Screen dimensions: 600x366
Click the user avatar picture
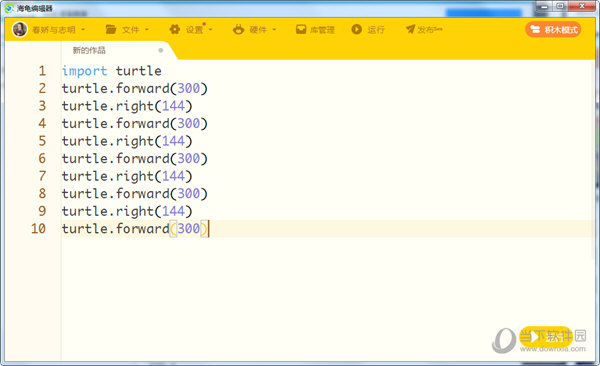click(20, 29)
